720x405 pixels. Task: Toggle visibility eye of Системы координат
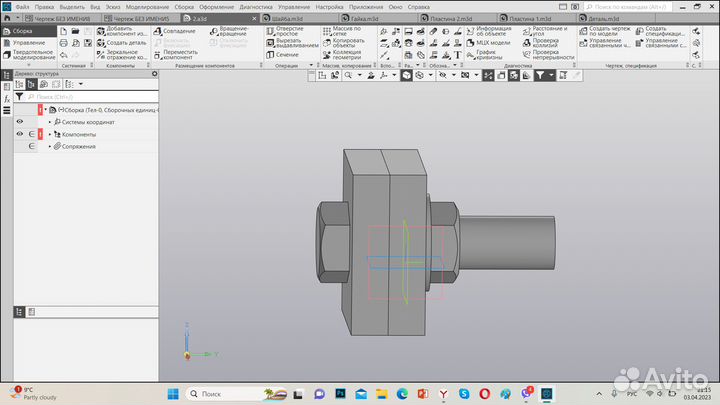19,122
